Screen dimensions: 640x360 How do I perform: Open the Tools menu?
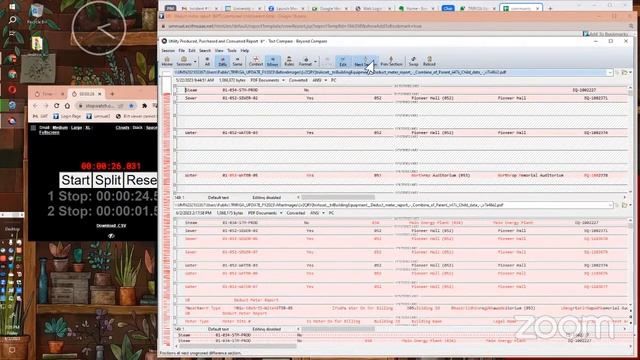[x=232, y=51]
